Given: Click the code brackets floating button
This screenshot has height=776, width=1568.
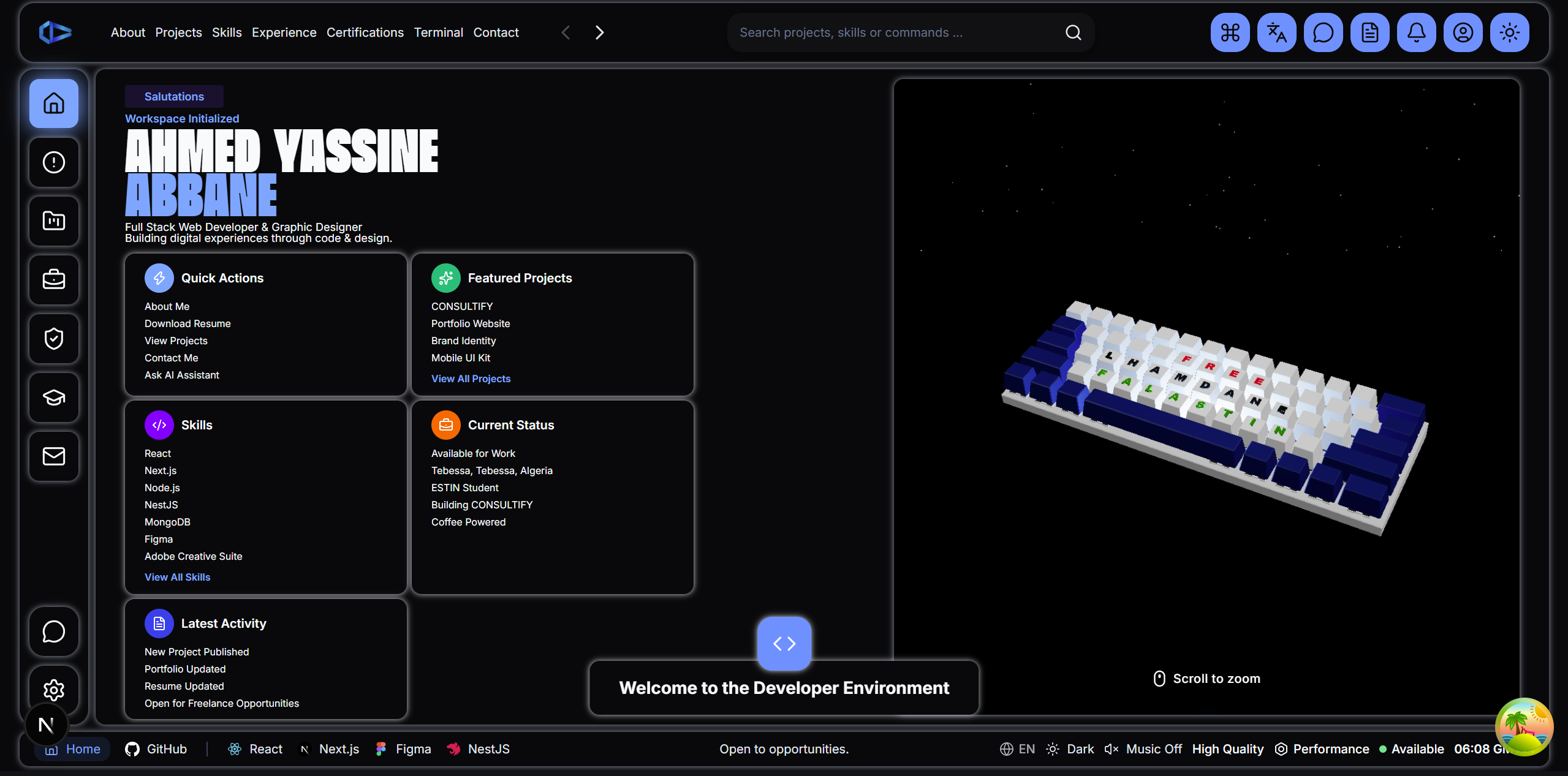Looking at the screenshot, I should 784,644.
